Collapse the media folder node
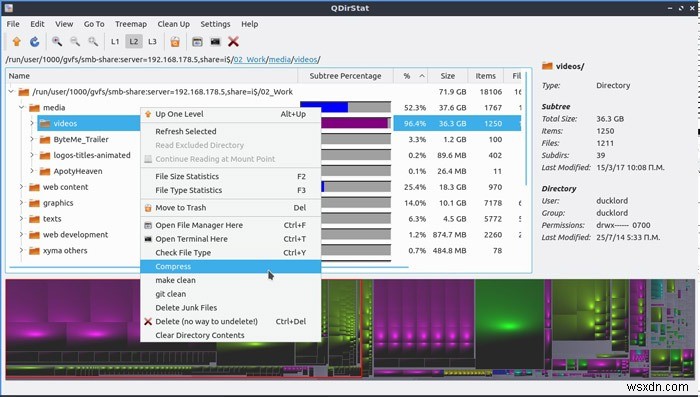 point(21,108)
